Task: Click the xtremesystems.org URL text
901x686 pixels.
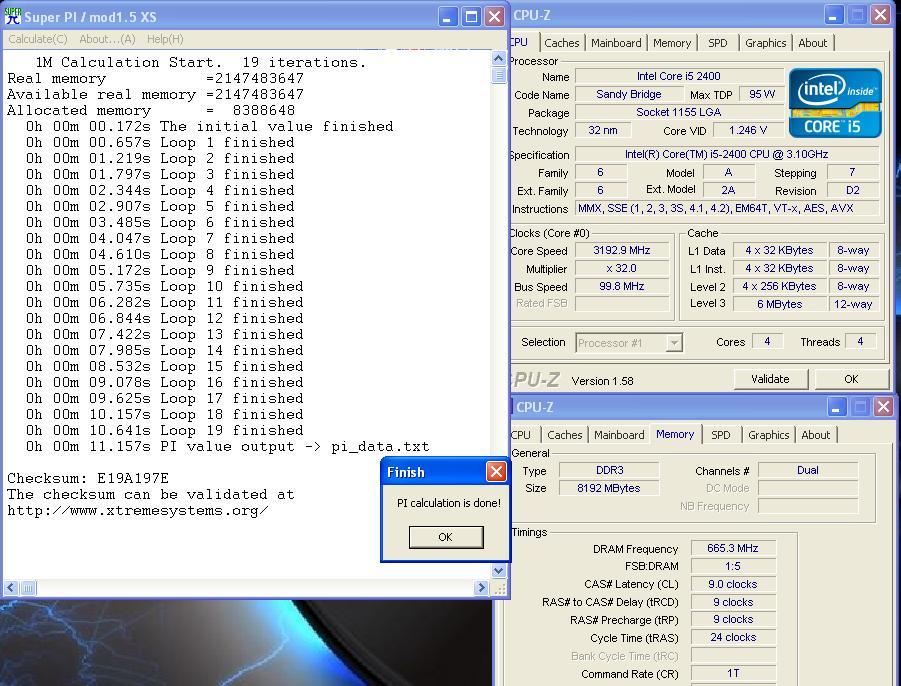Action: (137, 510)
